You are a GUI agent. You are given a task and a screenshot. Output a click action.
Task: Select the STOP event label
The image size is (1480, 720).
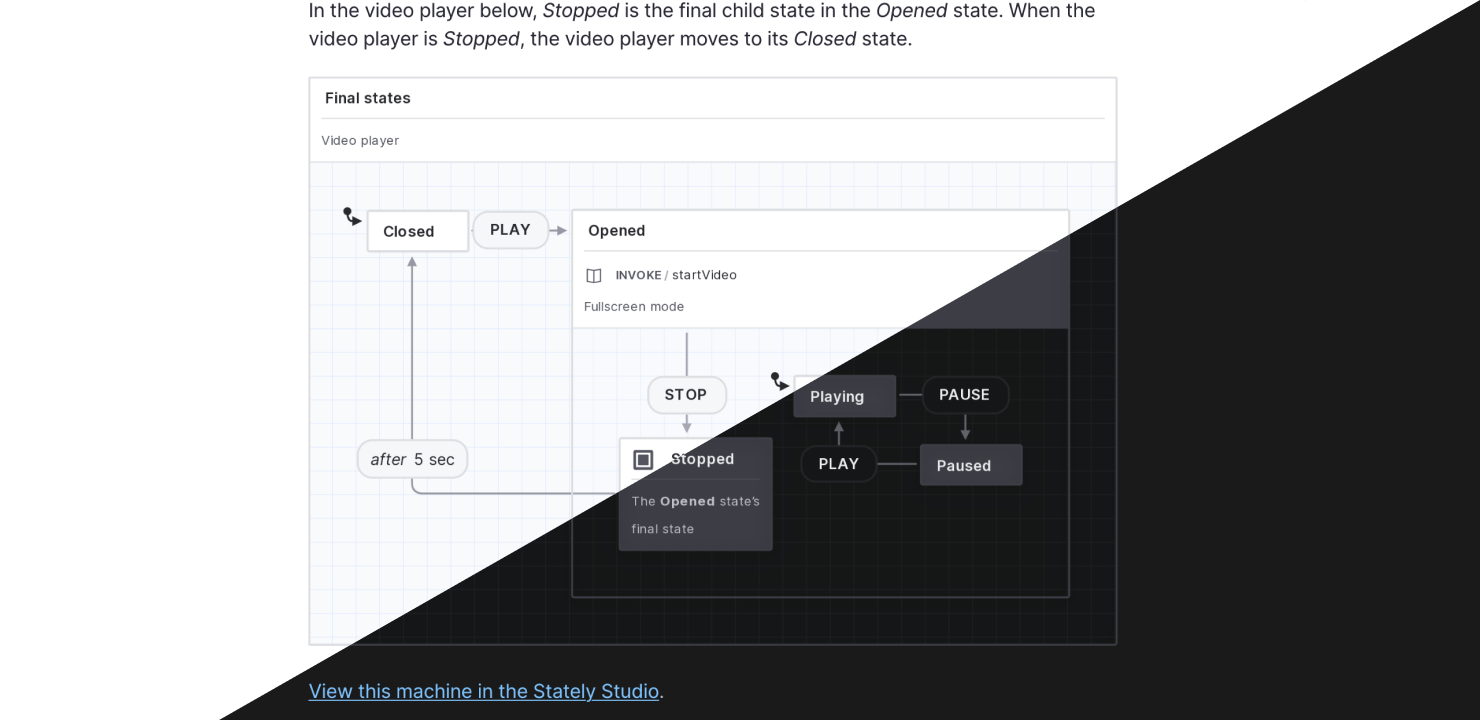point(686,395)
